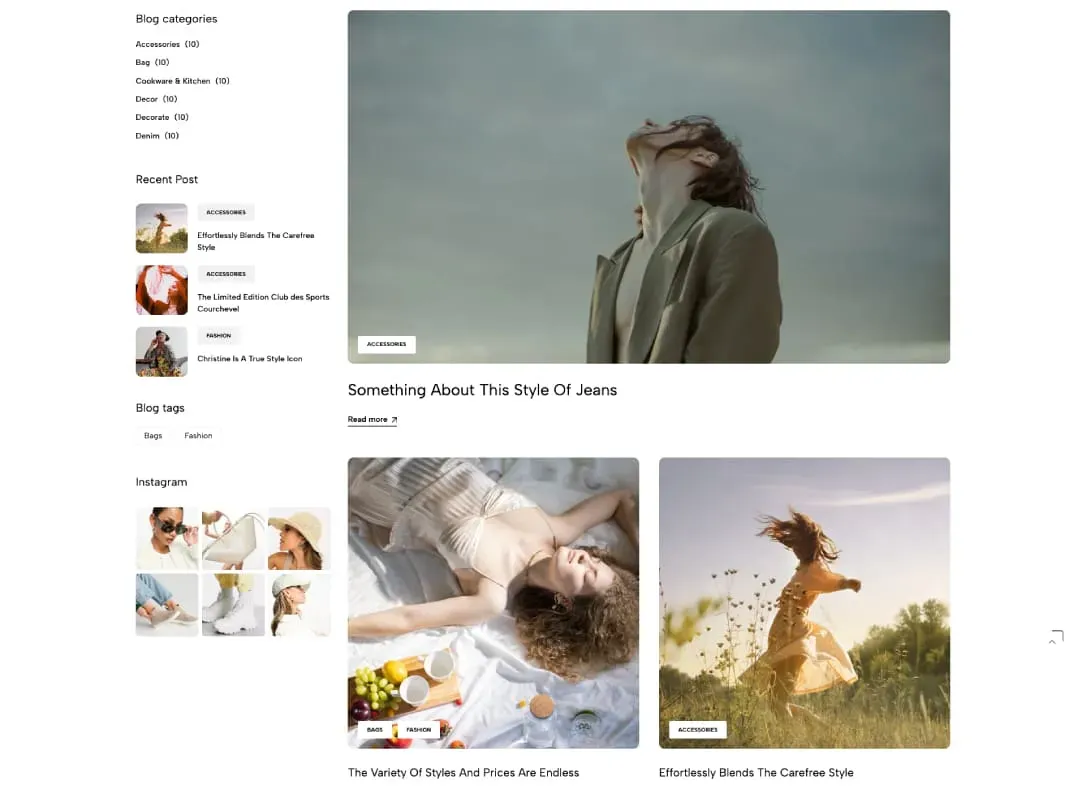
Task: Open Instagram photo of white handbag
Action: click(233, 538)
